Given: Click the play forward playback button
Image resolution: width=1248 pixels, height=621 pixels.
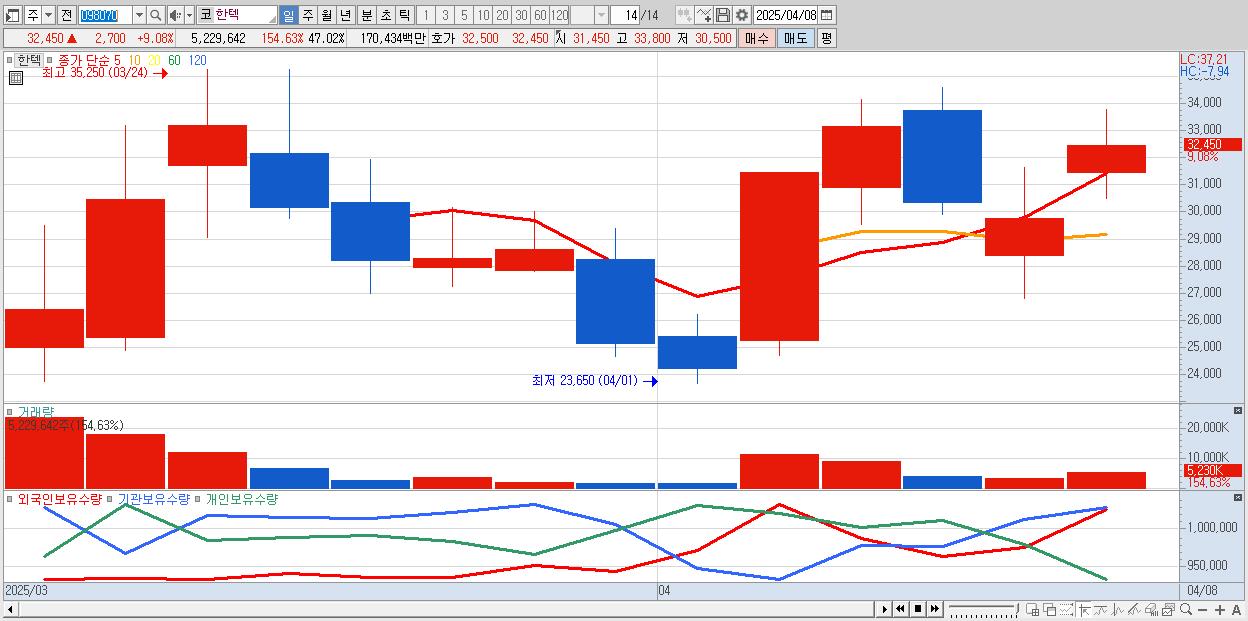Looking at the screenshot, I should [x=885, y=609].
